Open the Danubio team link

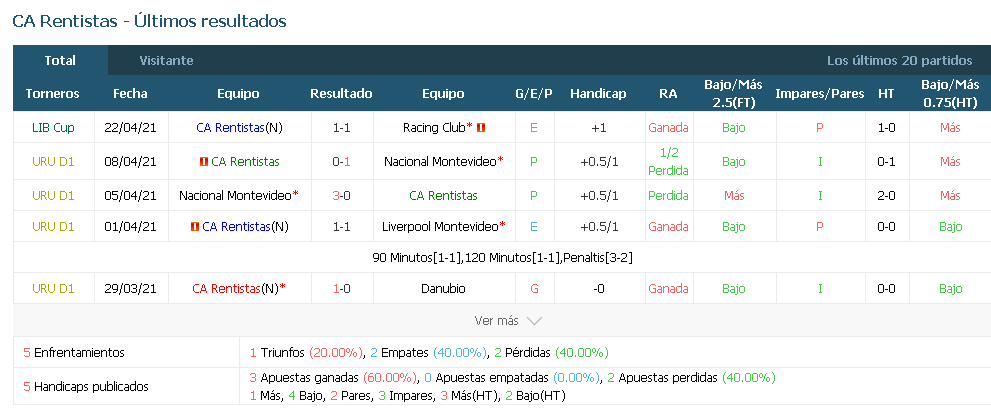(x=443, y=289)
